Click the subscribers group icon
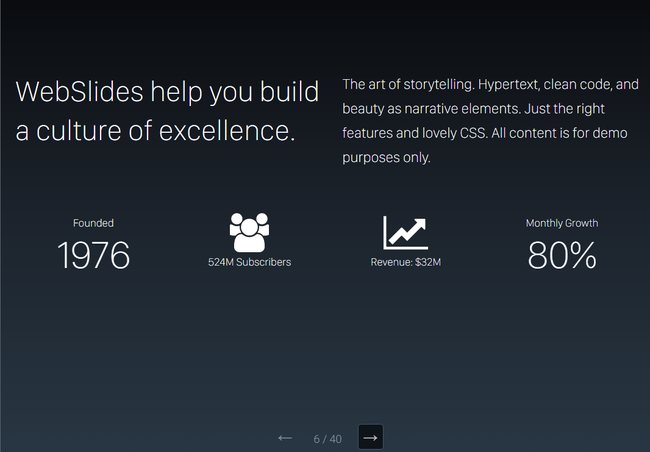Viewport: 650px width, 452px height. [x=249, y=232]
